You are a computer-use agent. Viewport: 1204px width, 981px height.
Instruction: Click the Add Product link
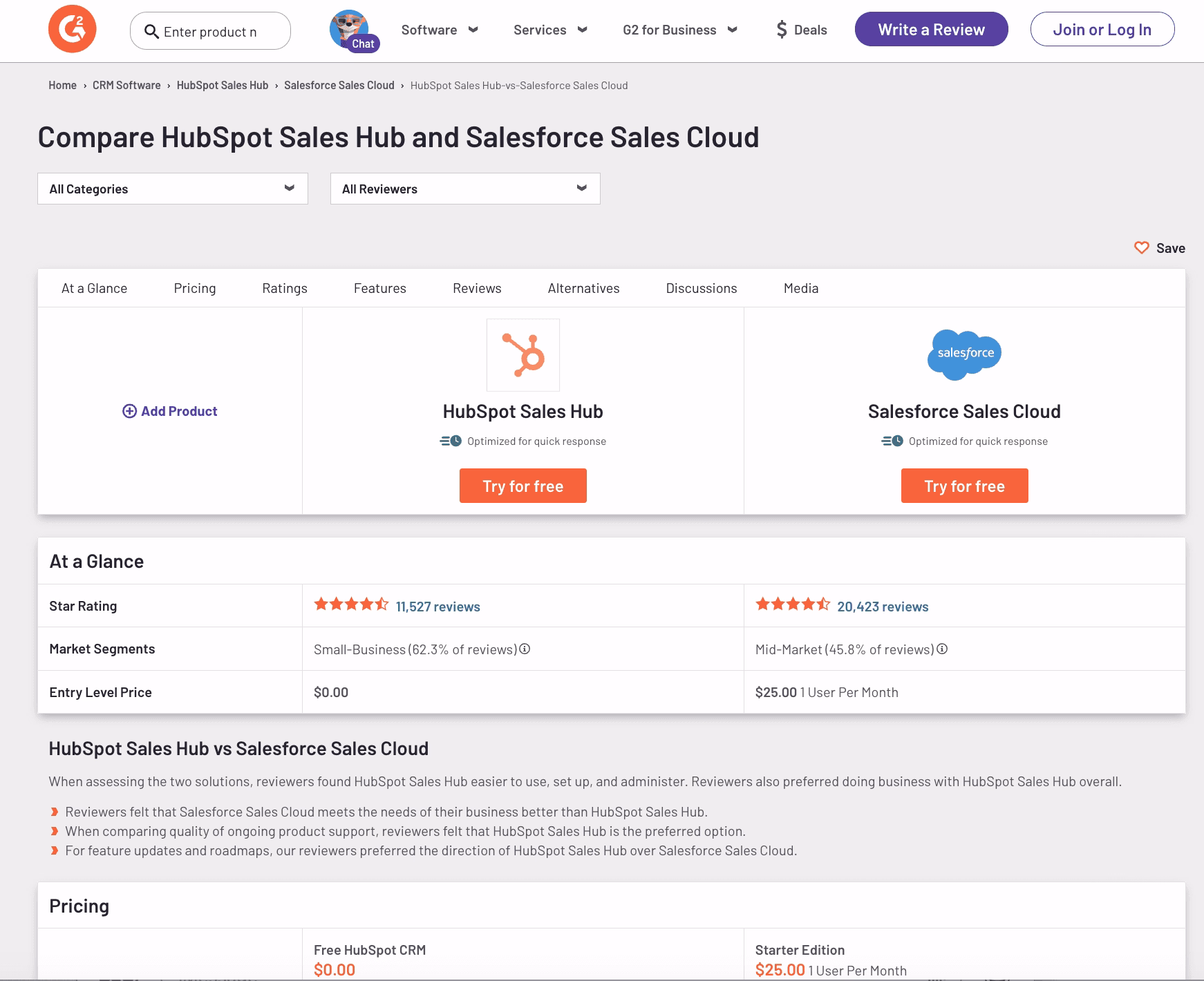[x=170, y=411]
